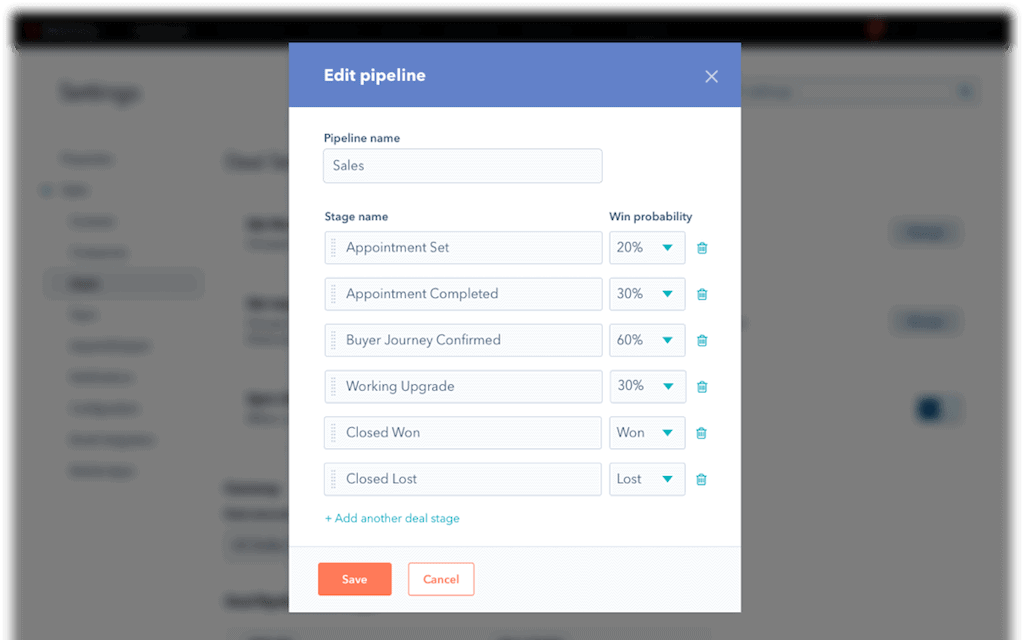
Task: Edit the Pipeline name field
Action: click(x=462, y=166)
